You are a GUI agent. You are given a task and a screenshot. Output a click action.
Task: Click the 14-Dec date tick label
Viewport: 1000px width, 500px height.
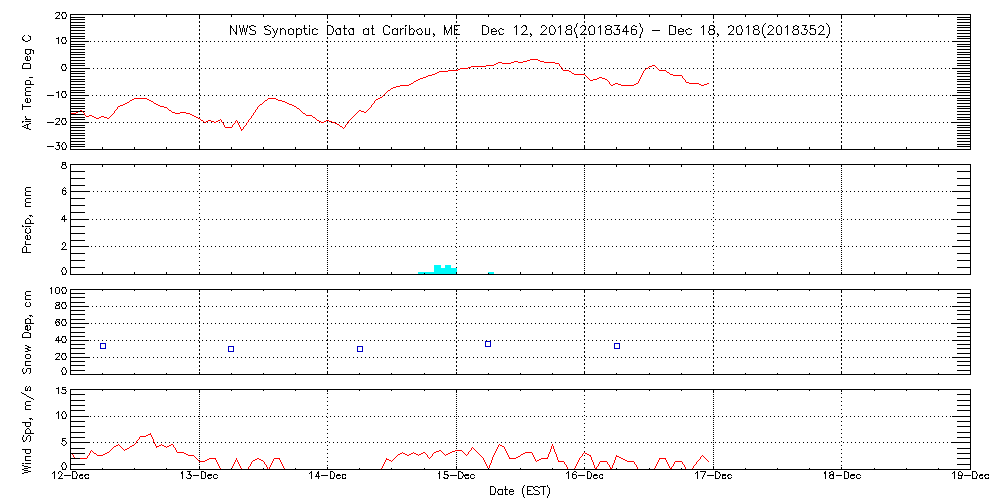328,477
